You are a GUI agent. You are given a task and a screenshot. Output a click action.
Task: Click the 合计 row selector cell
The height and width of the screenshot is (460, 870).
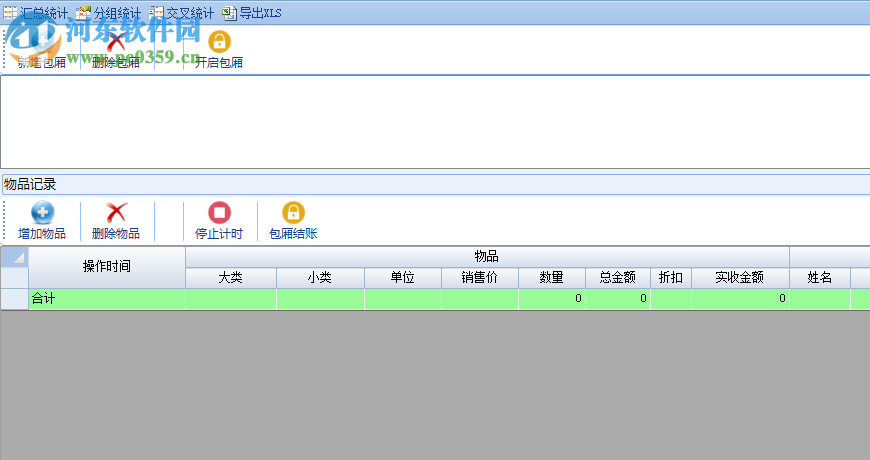pyautogui.click(x=14, y=299)
